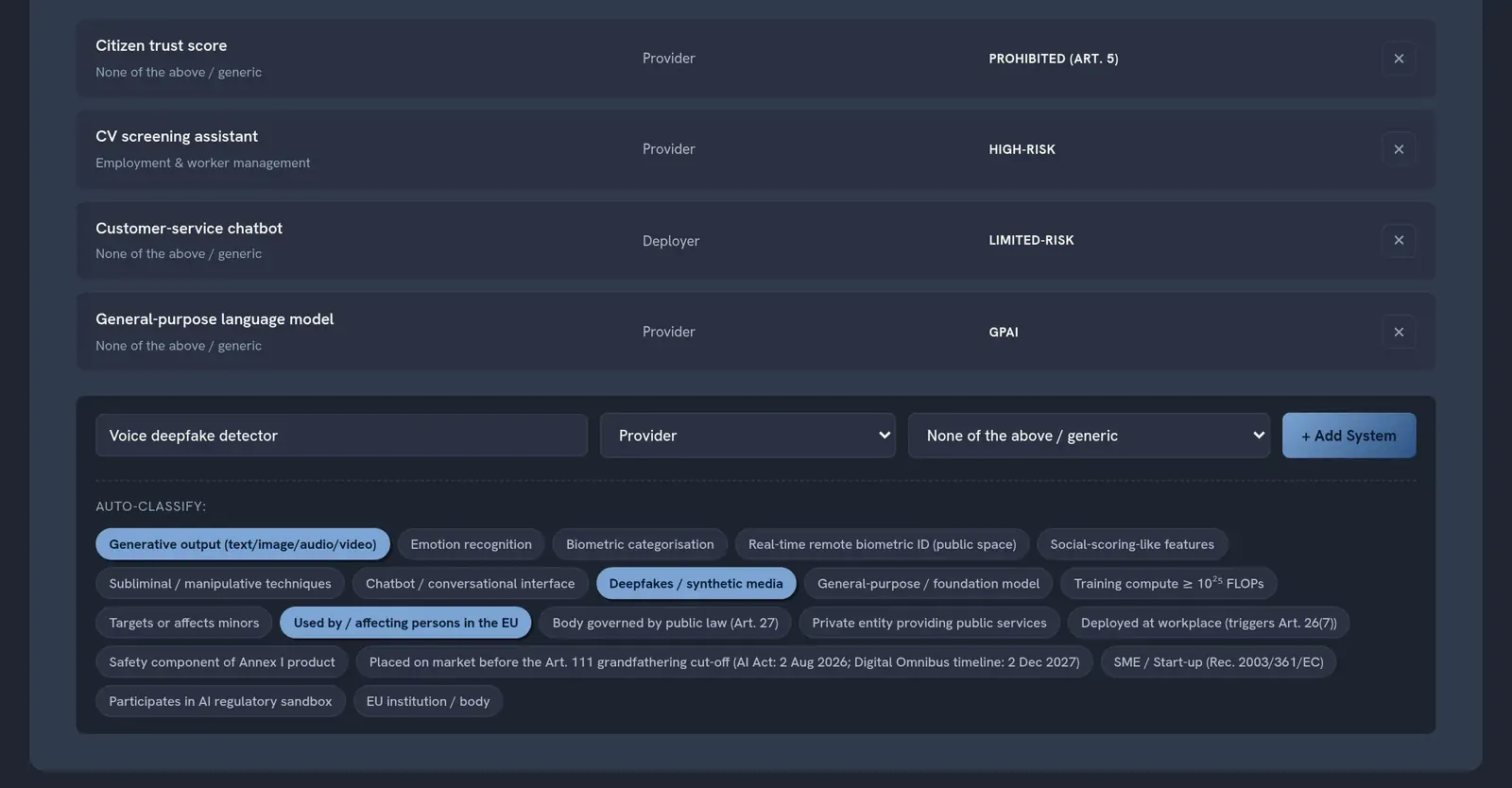
Task: Select Customer-service chatbot title
Action: point(189,228)
